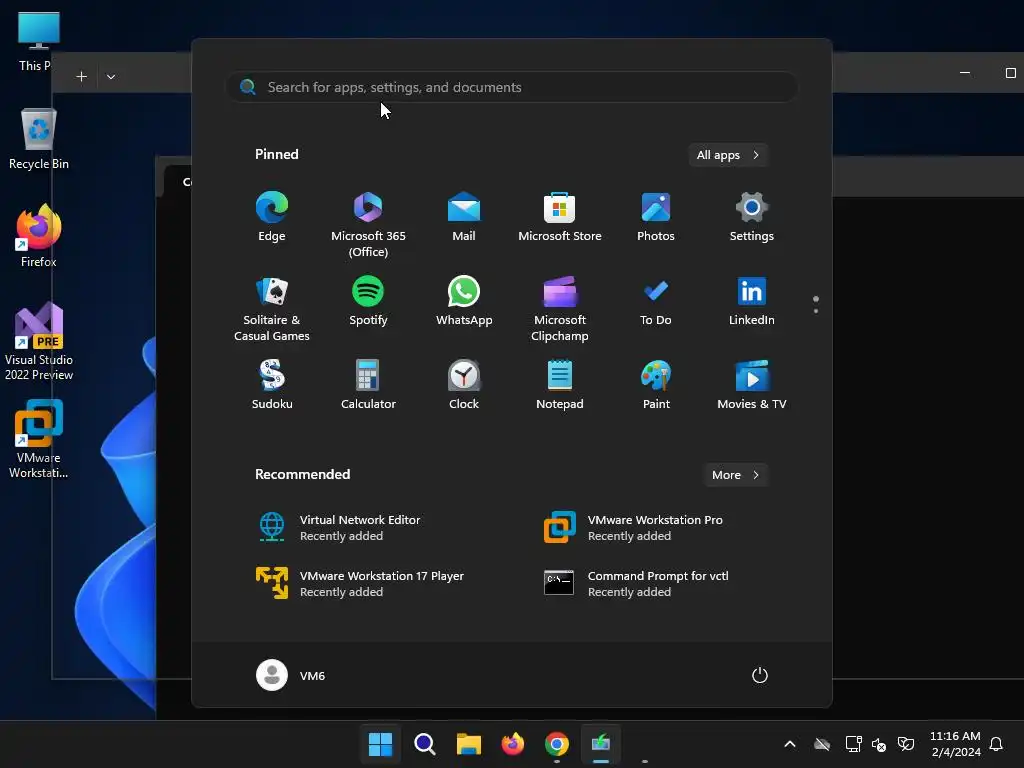Launch Movies & TV
1024x768 pixels.
[x=752, y=385]
